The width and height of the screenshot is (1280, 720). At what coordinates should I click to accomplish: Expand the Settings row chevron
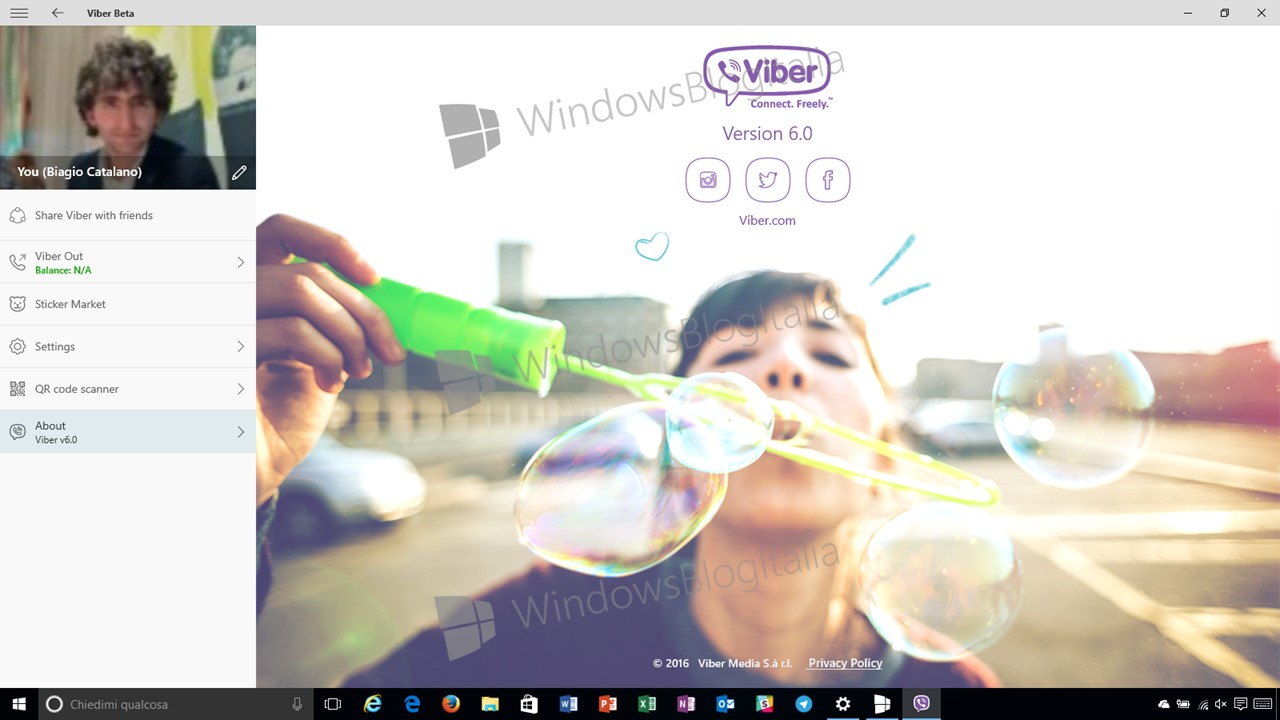click(241, 347)
